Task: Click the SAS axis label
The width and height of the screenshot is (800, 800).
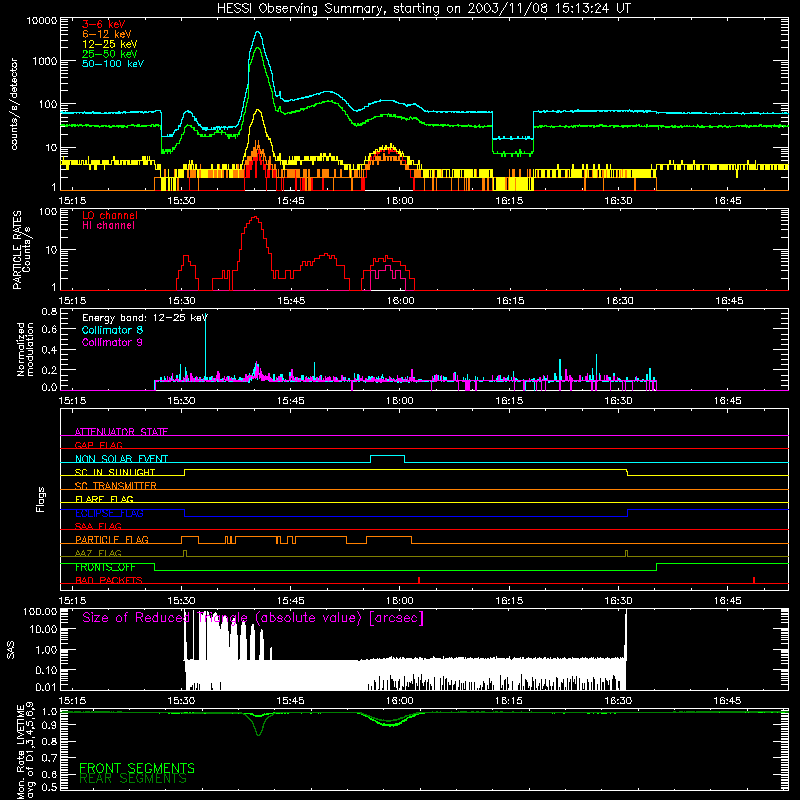Action: [11, 649]
